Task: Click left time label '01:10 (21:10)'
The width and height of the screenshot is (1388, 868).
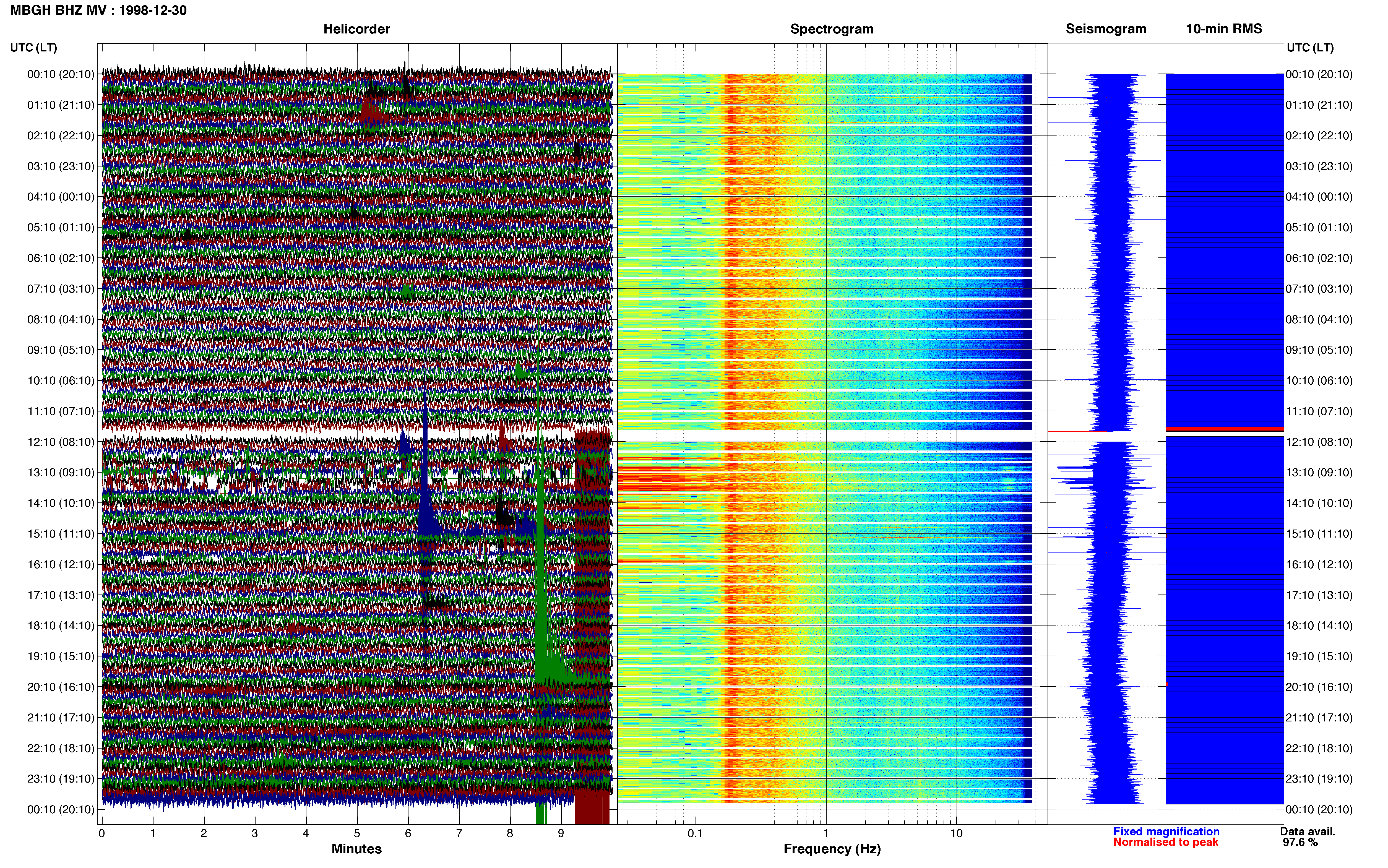Action: click(x=61, y=105)
